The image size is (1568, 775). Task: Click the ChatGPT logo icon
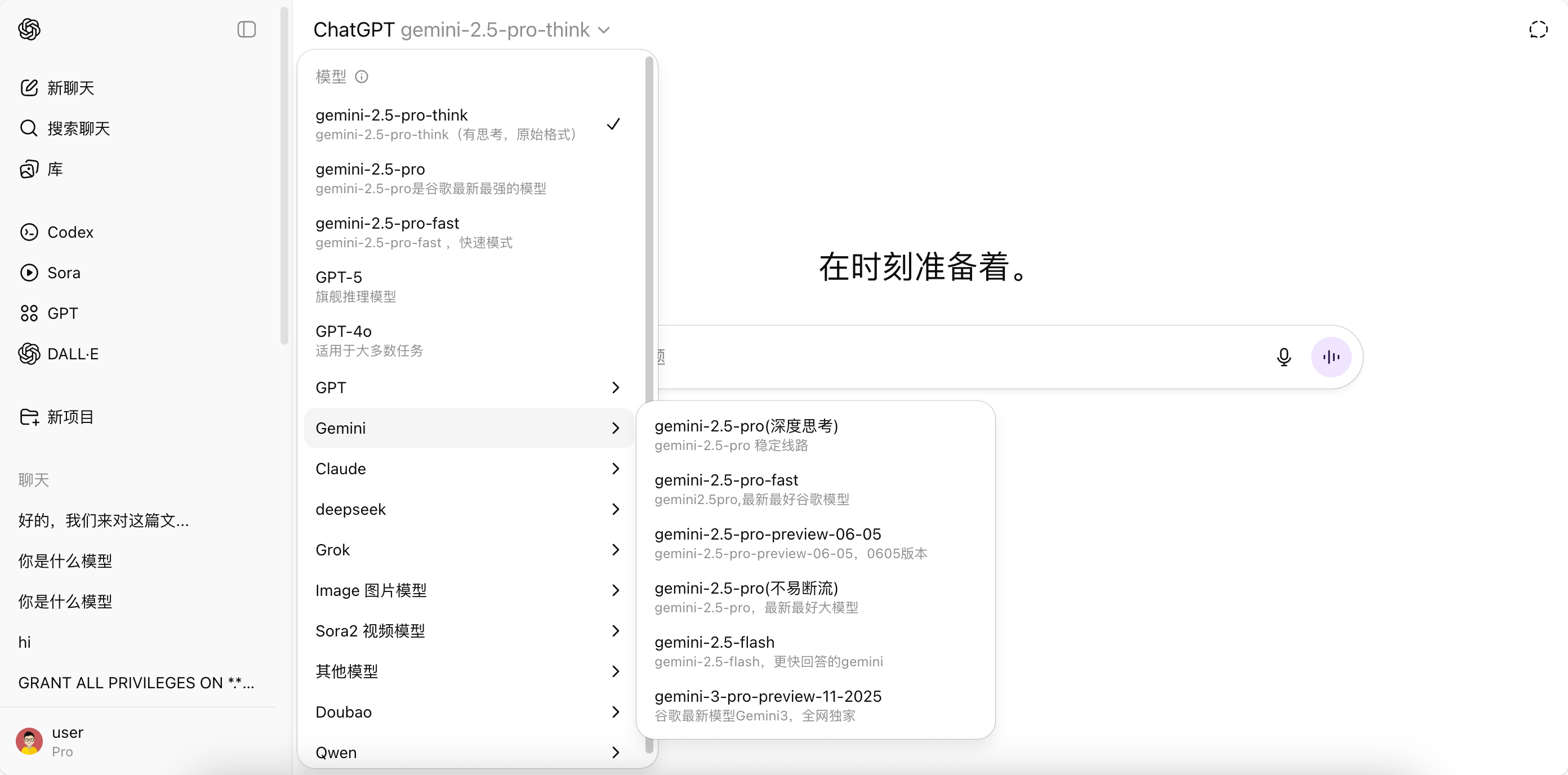click(29, 29)
